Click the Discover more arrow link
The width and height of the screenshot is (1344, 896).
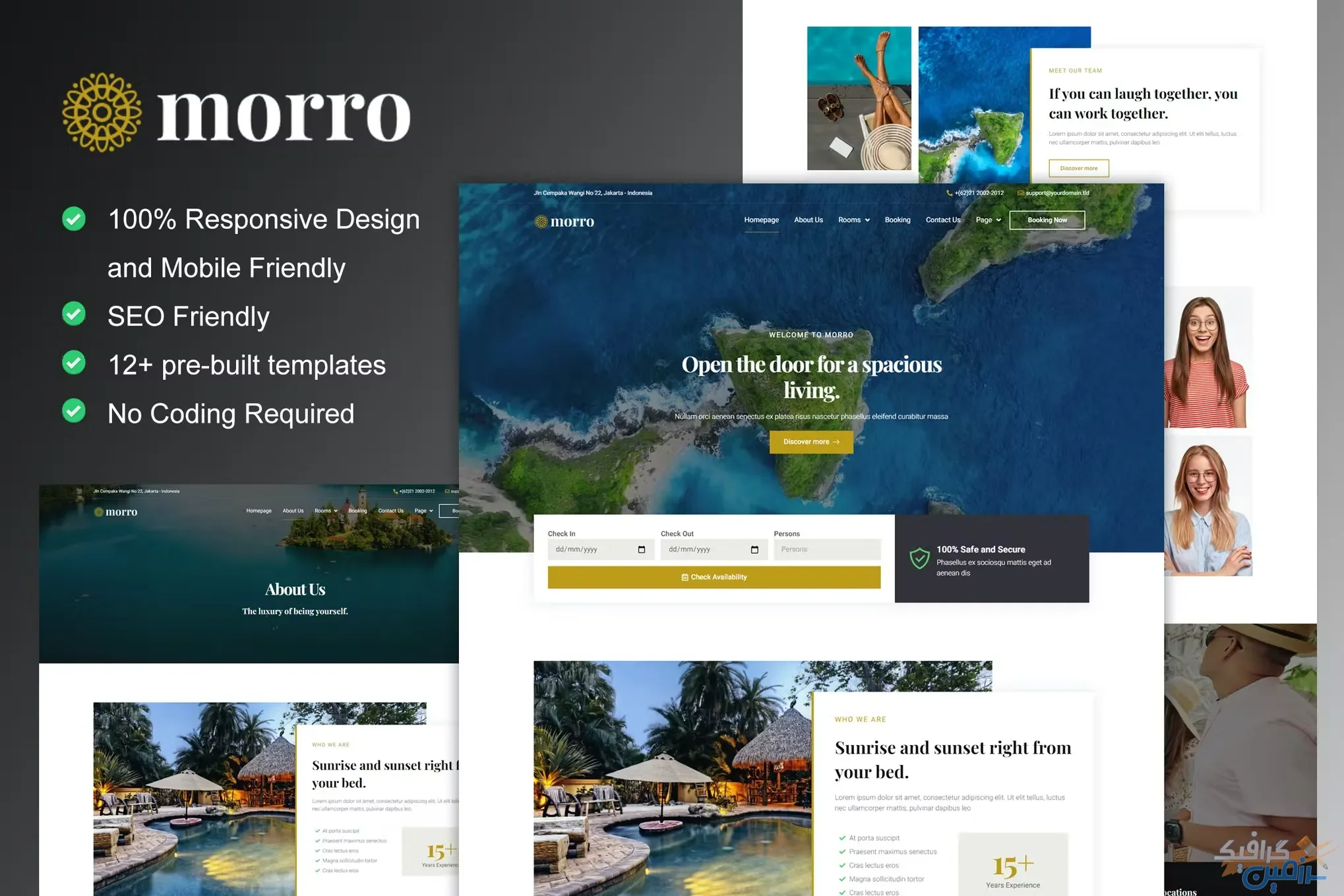811,441
